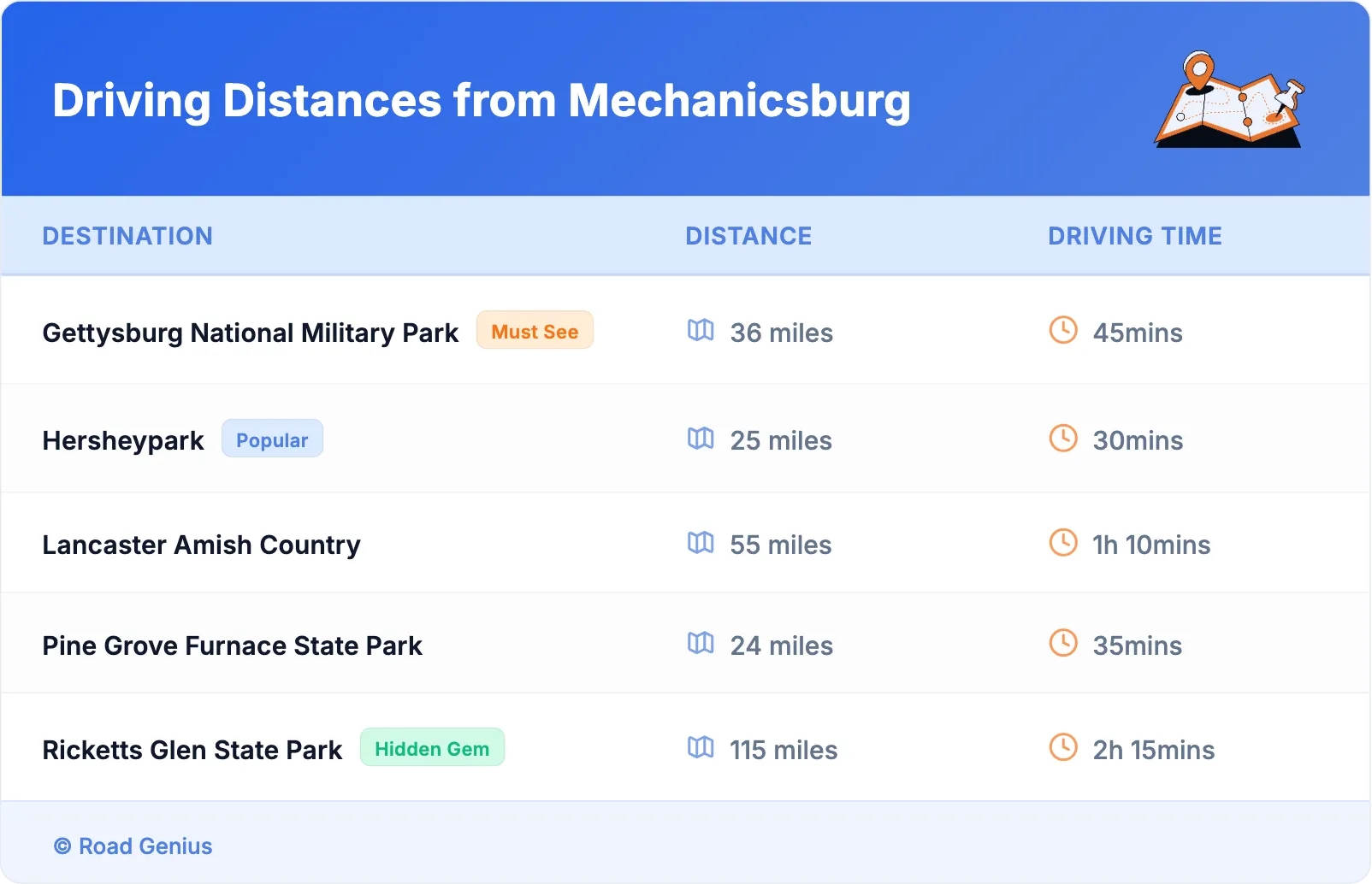Select Lancaster Amish Country destination name

(202, 545)
